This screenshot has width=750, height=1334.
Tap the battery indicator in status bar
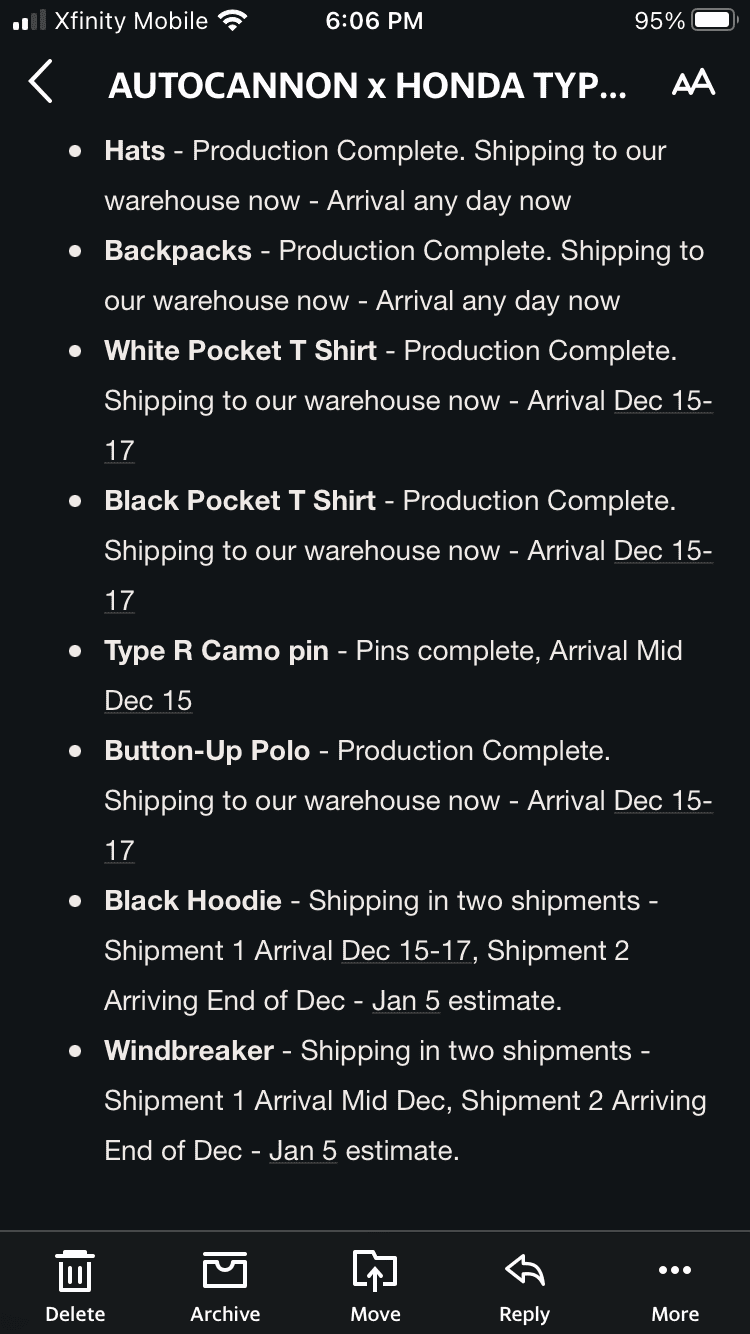[x=714, y=21]
